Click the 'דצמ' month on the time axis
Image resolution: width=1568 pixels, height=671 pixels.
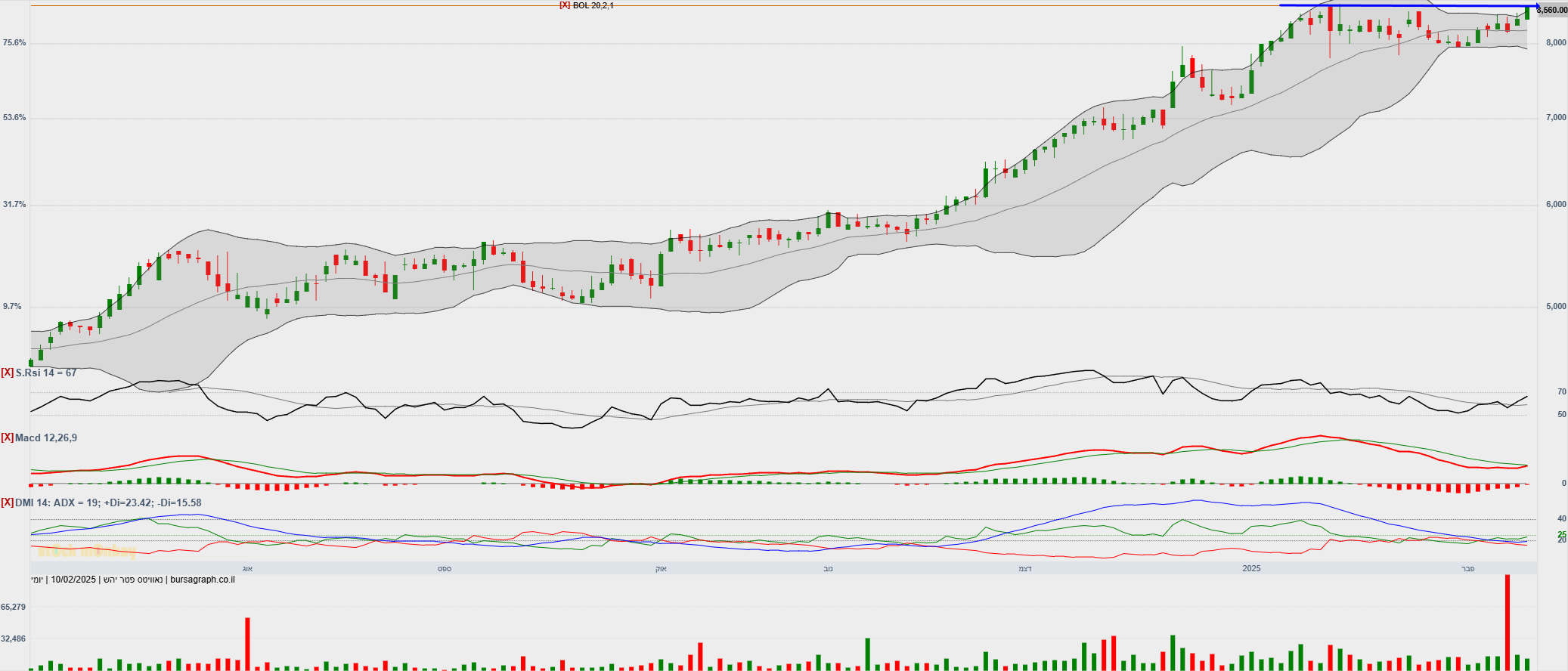[1025, 568]
